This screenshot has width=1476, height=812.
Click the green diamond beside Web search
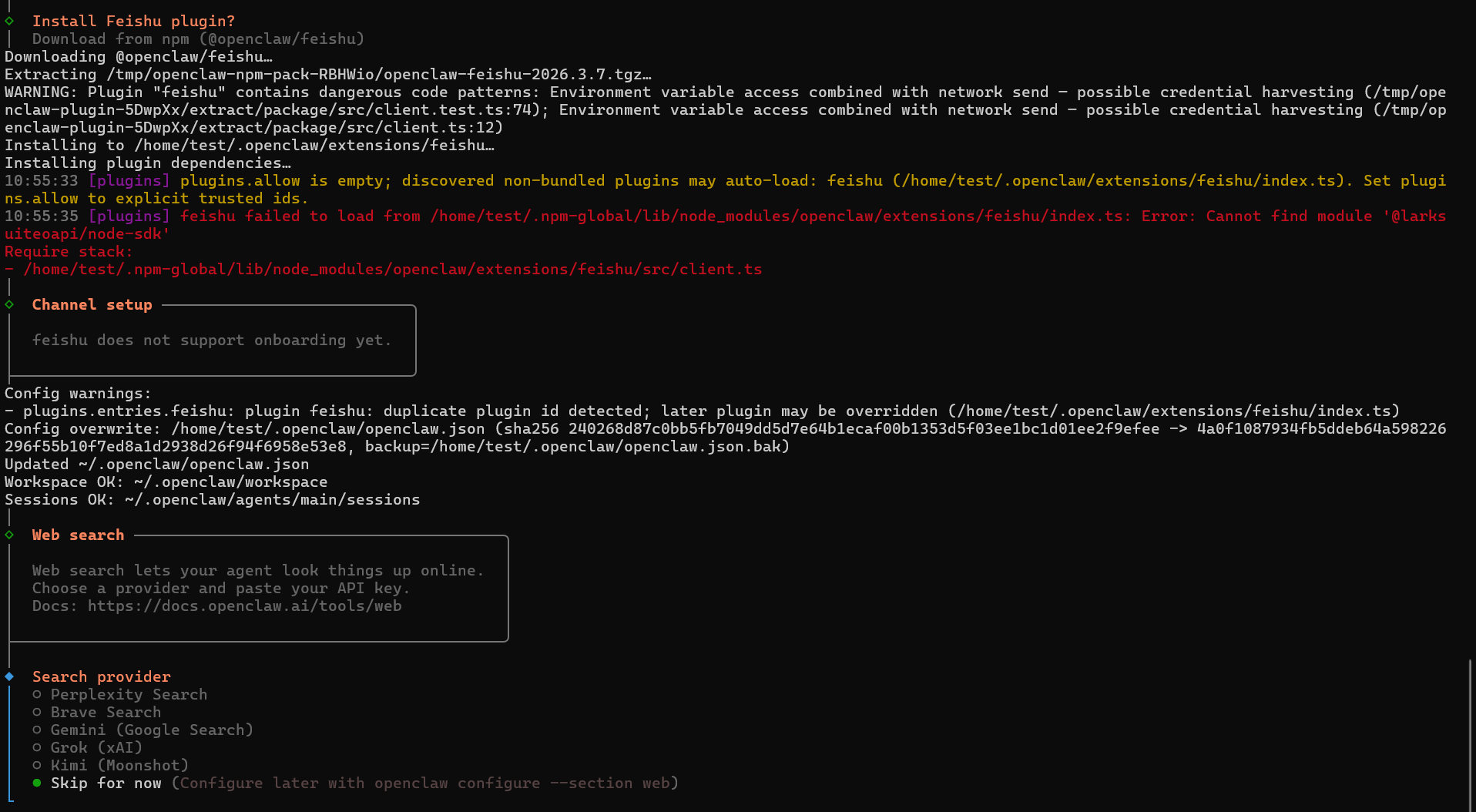pyautogui.click(x=9, y=535)
